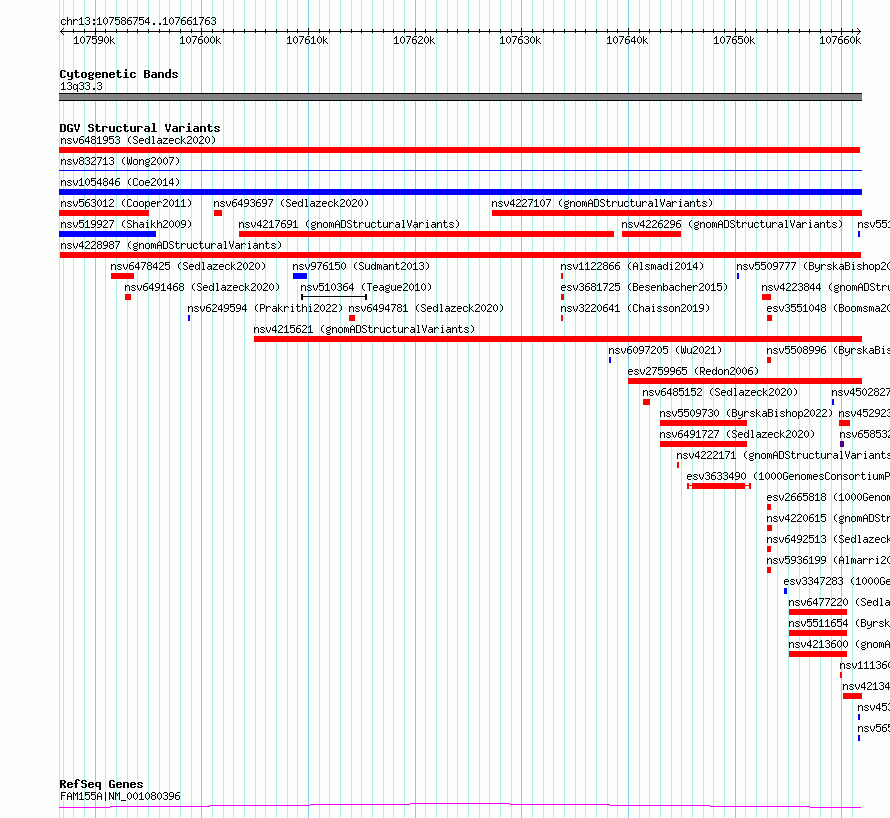Viewport: 890px width, 818px height.
Task: Open the nsv6492513 variant label
Action: point(828,539)
